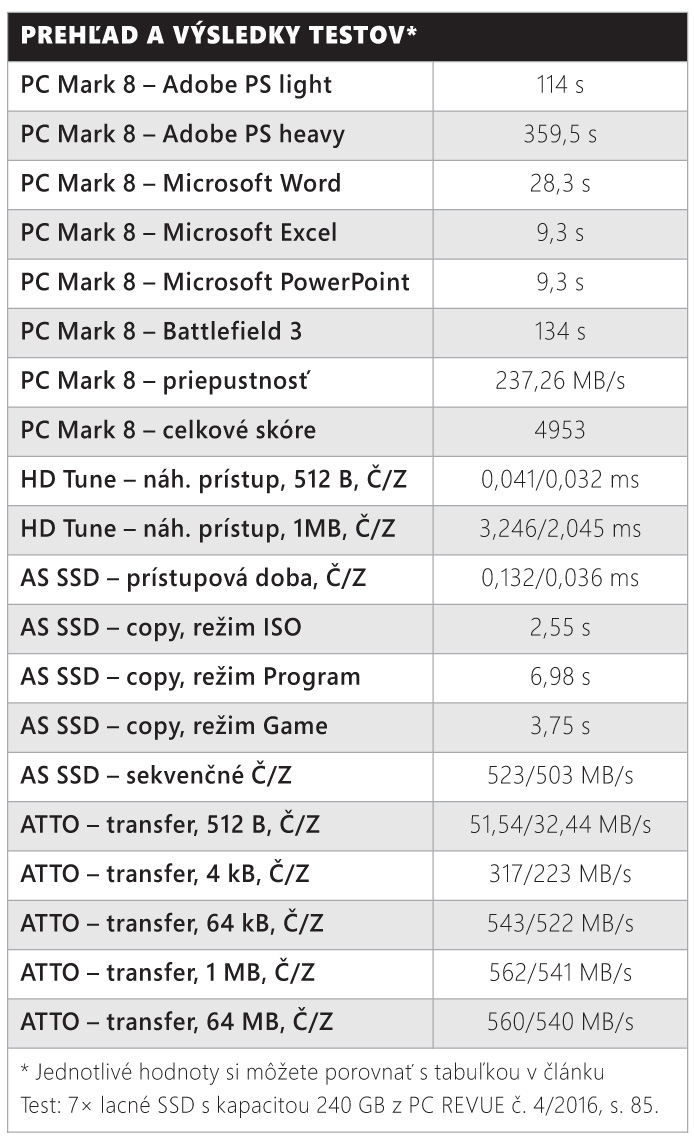Click the 359,5 s value cell
The height and width of the screenshot is (1144, 694).
tap(560, 134)
